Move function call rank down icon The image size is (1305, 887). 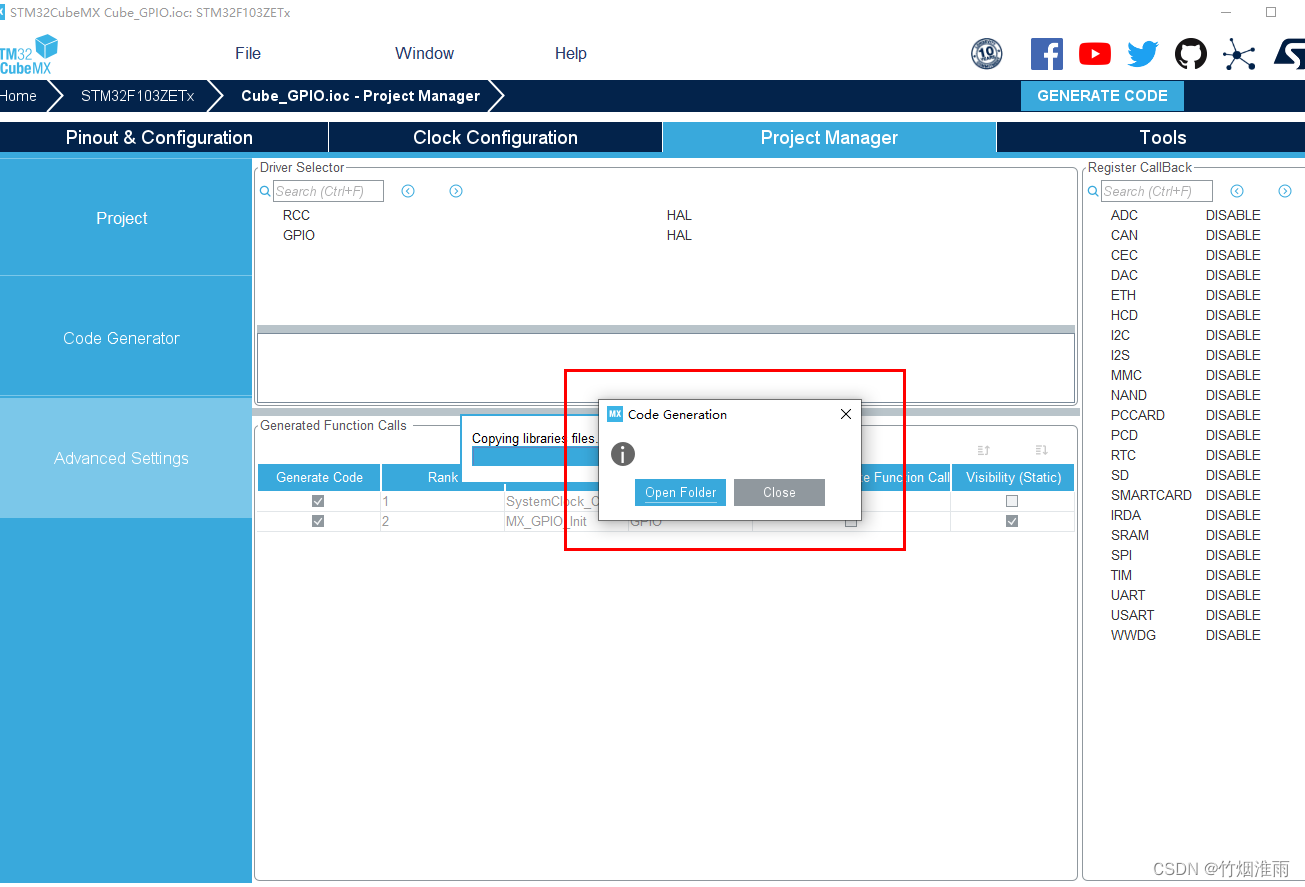(1041, 450)
